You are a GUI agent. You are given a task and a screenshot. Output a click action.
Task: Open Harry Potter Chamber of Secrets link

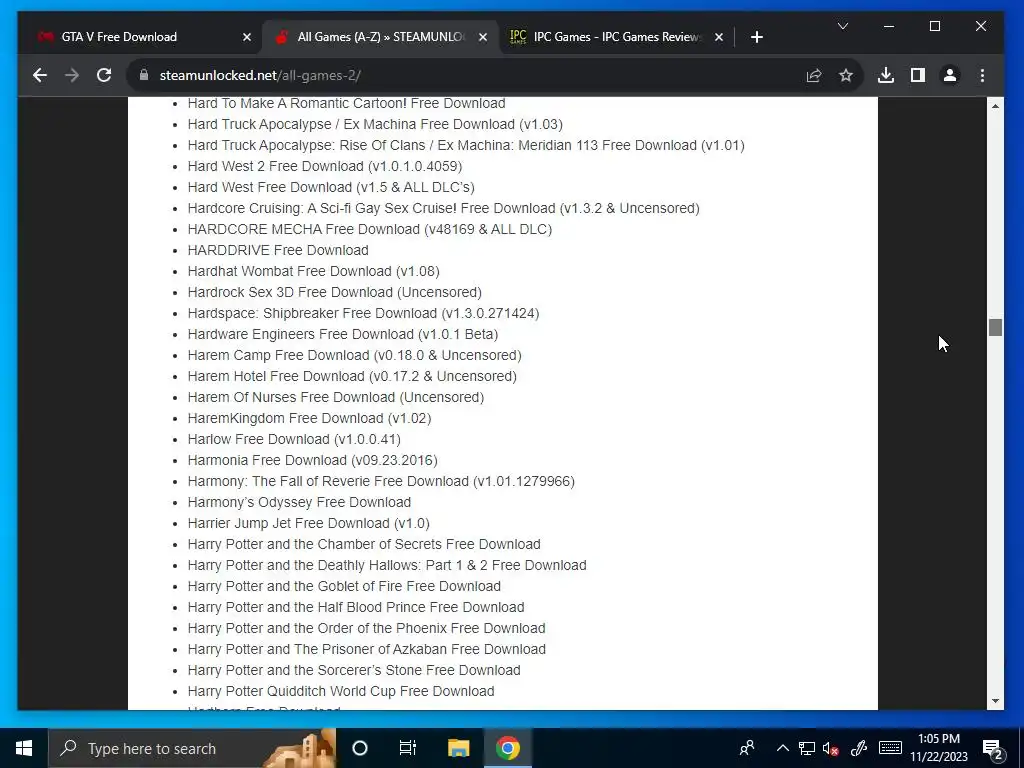click(x=364, y=544)
